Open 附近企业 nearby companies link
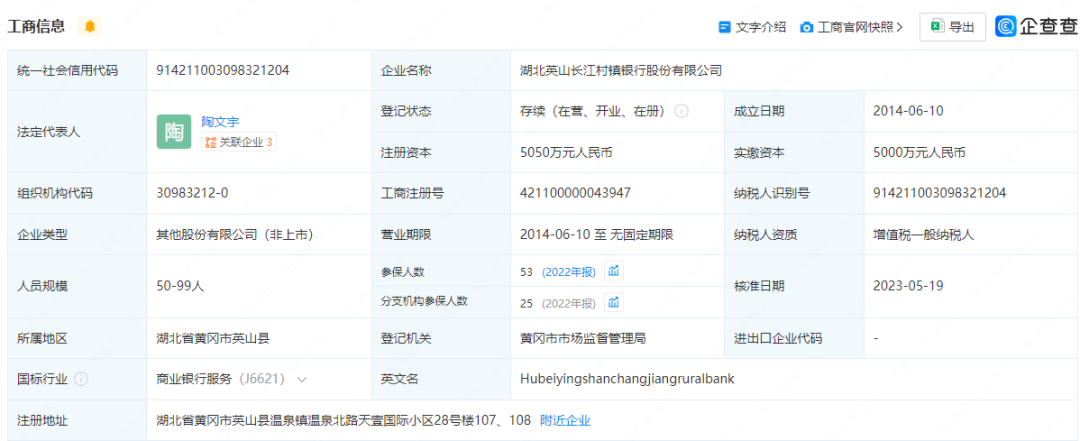Screen dimensions: 1080x441 [x=565, y=420]
